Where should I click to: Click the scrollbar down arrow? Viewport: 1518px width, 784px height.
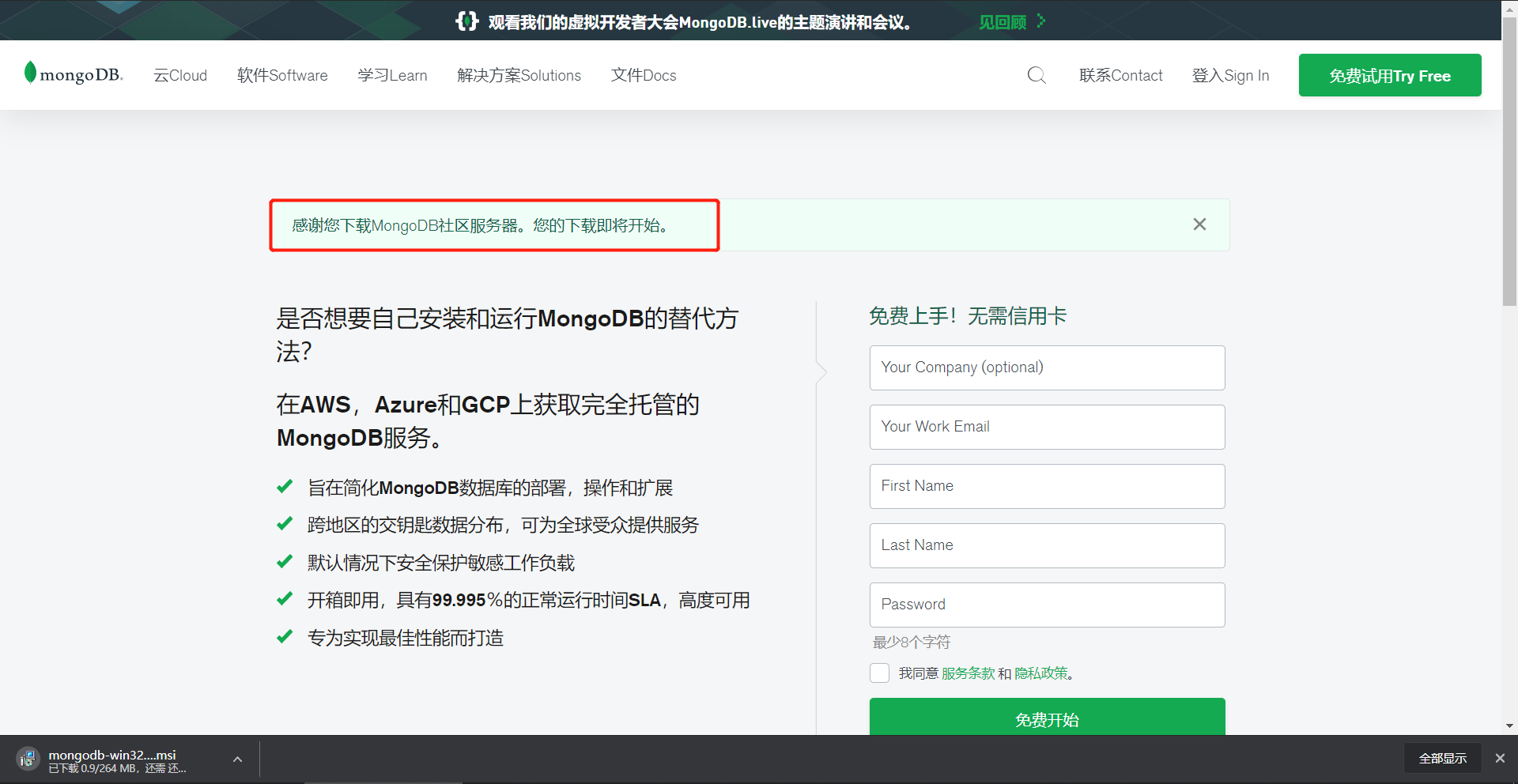[1509, 726]
